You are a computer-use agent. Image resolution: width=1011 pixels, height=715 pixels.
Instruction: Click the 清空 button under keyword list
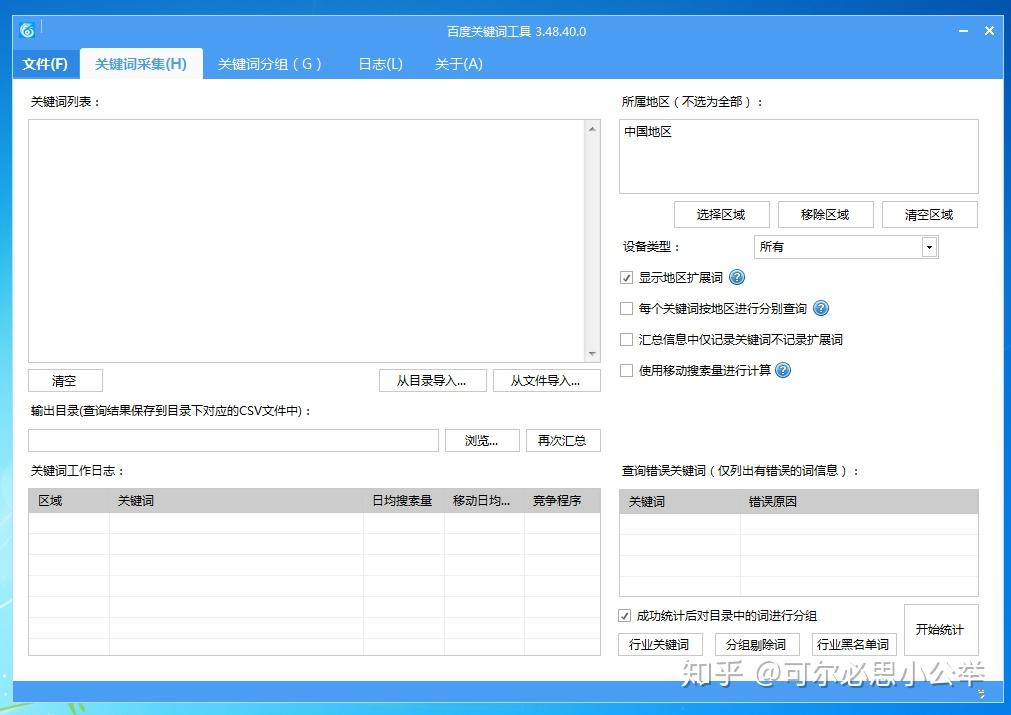pos(65,380)
